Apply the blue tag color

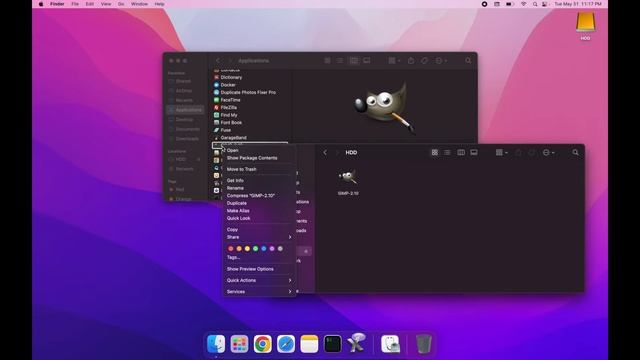264,249
